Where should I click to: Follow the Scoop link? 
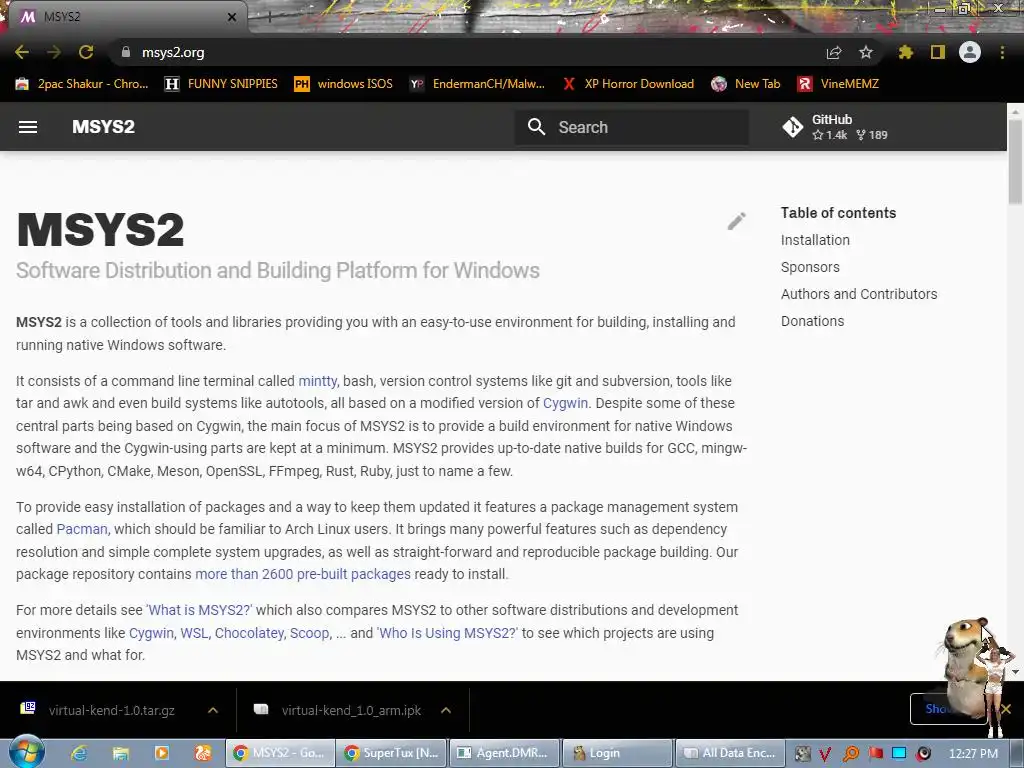310,633
